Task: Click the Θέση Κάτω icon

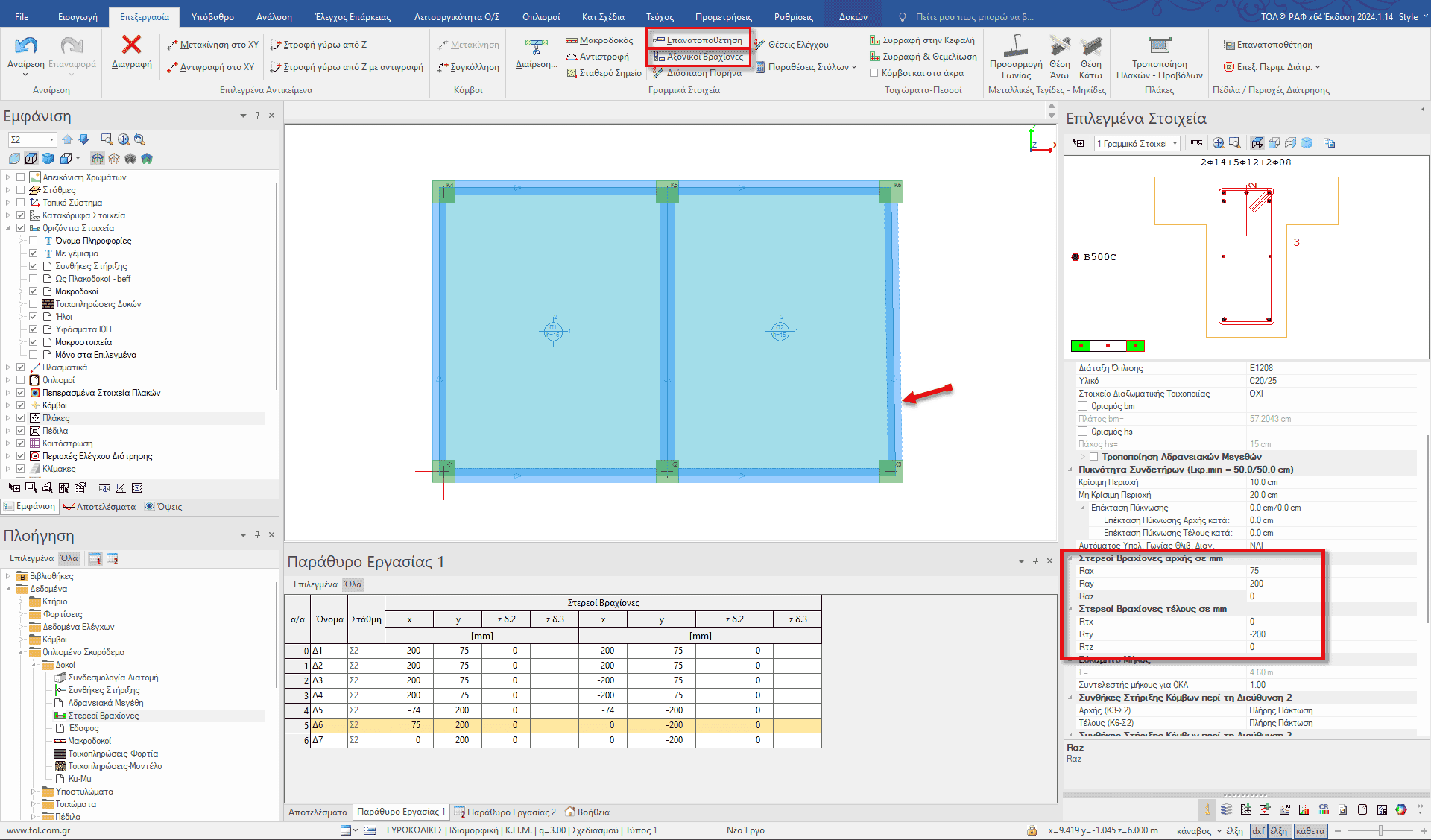Action: [x=1090, y=46]
